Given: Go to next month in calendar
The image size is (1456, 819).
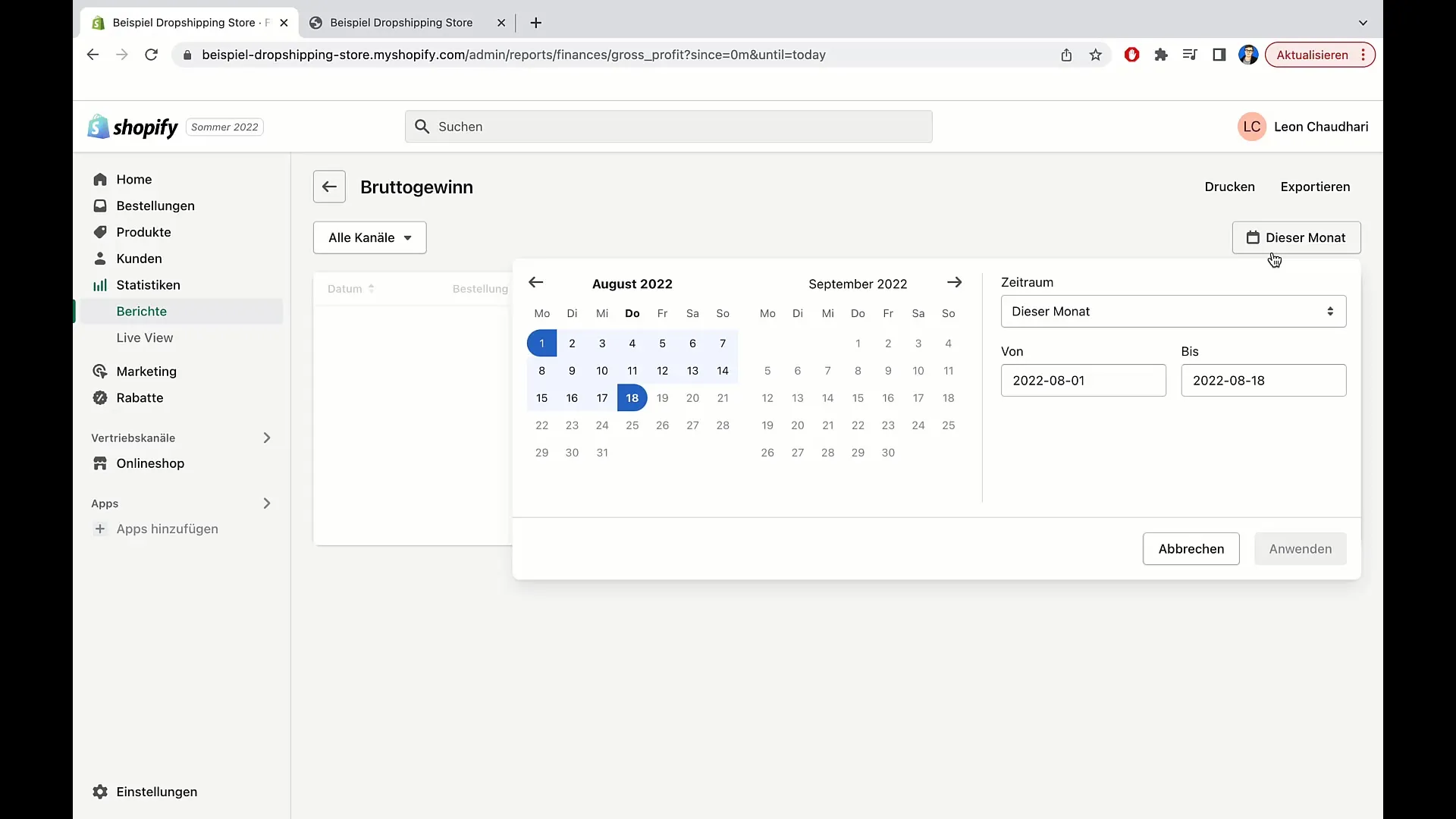Looking at the screenshot, I should point(954,282).
